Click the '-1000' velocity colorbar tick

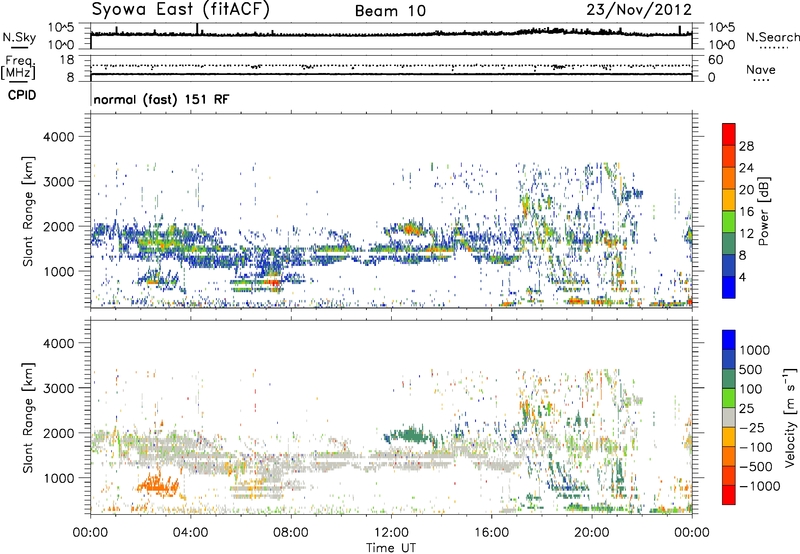[759, 486]
